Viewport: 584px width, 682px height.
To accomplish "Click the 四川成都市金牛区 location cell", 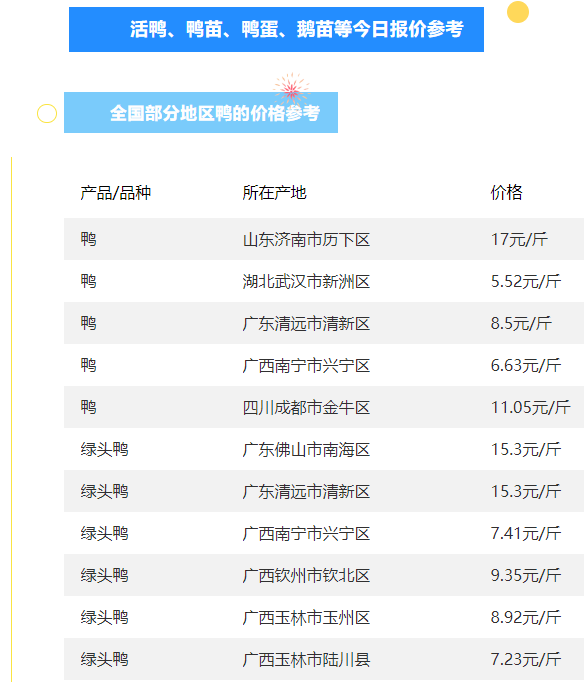I will coord(306,408).
